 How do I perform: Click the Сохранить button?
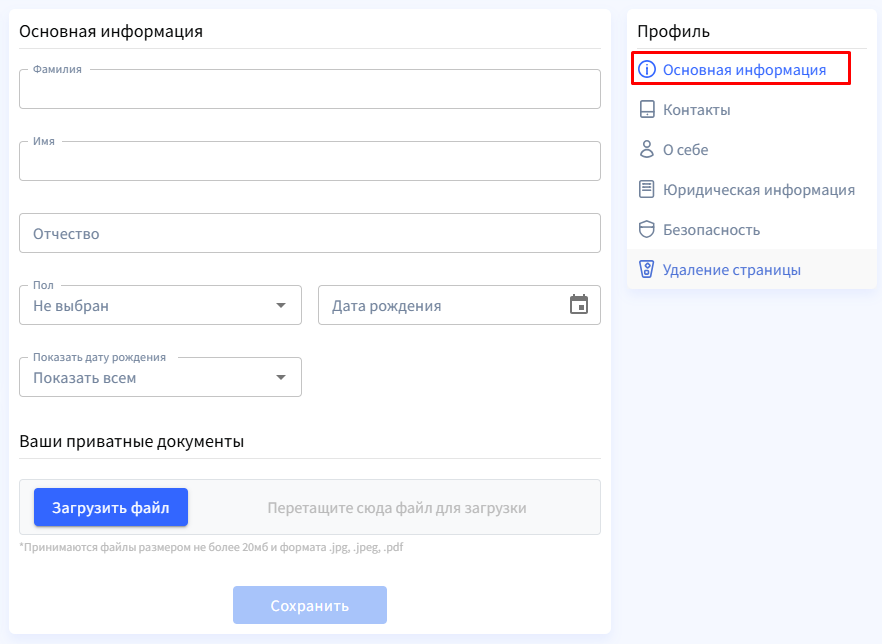click(310, 605)
